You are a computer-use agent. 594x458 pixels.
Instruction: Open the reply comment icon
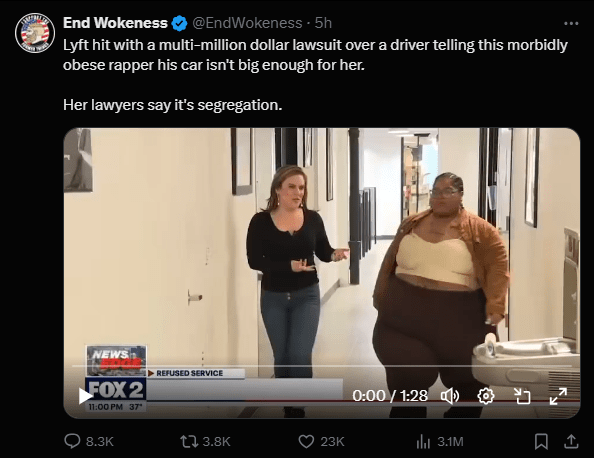pyautogui.click(x=72, y=441)
